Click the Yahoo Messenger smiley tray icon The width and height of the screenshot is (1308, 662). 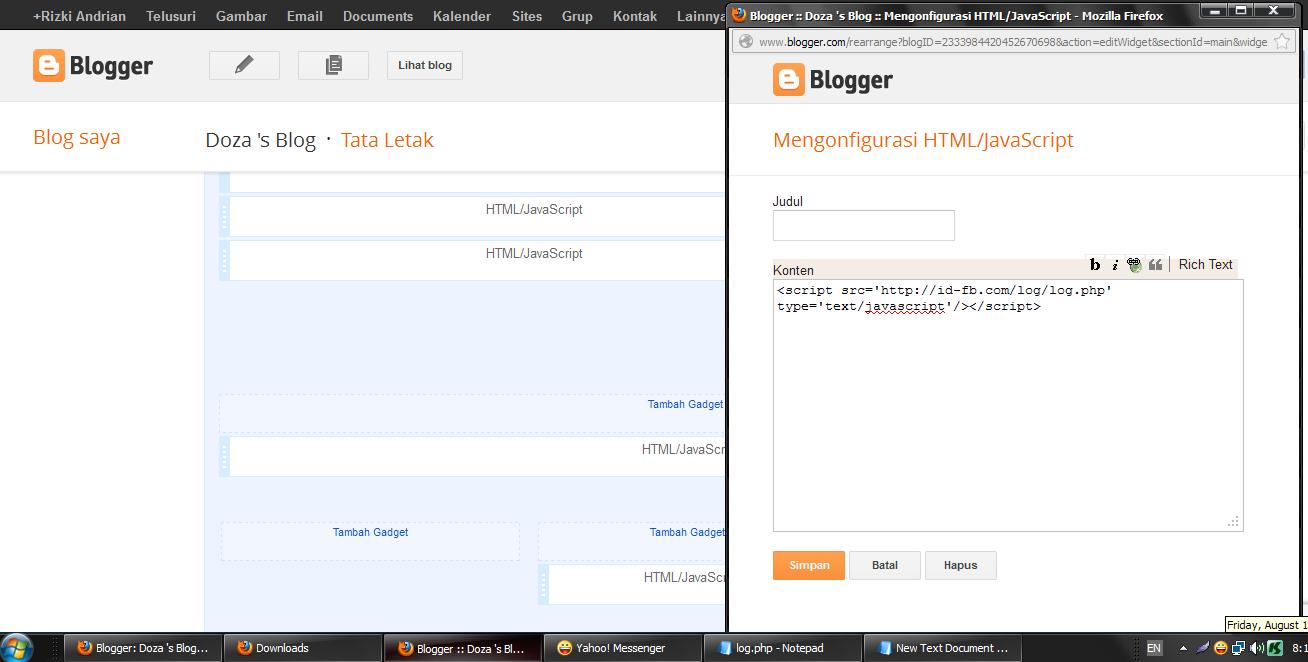pos(1221,648)
